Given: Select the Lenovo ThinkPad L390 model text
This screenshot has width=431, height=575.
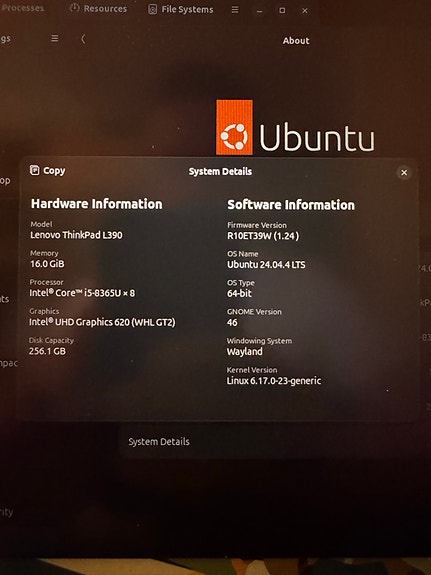Looking at the screenshot, I should click(76, 235).
